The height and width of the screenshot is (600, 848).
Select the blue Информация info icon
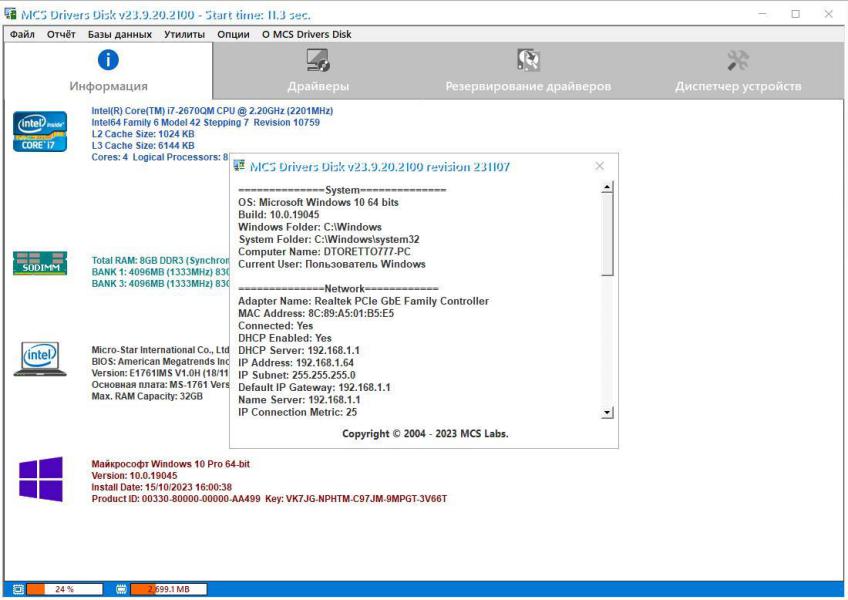pyautogui.click(x=108, y=60)
